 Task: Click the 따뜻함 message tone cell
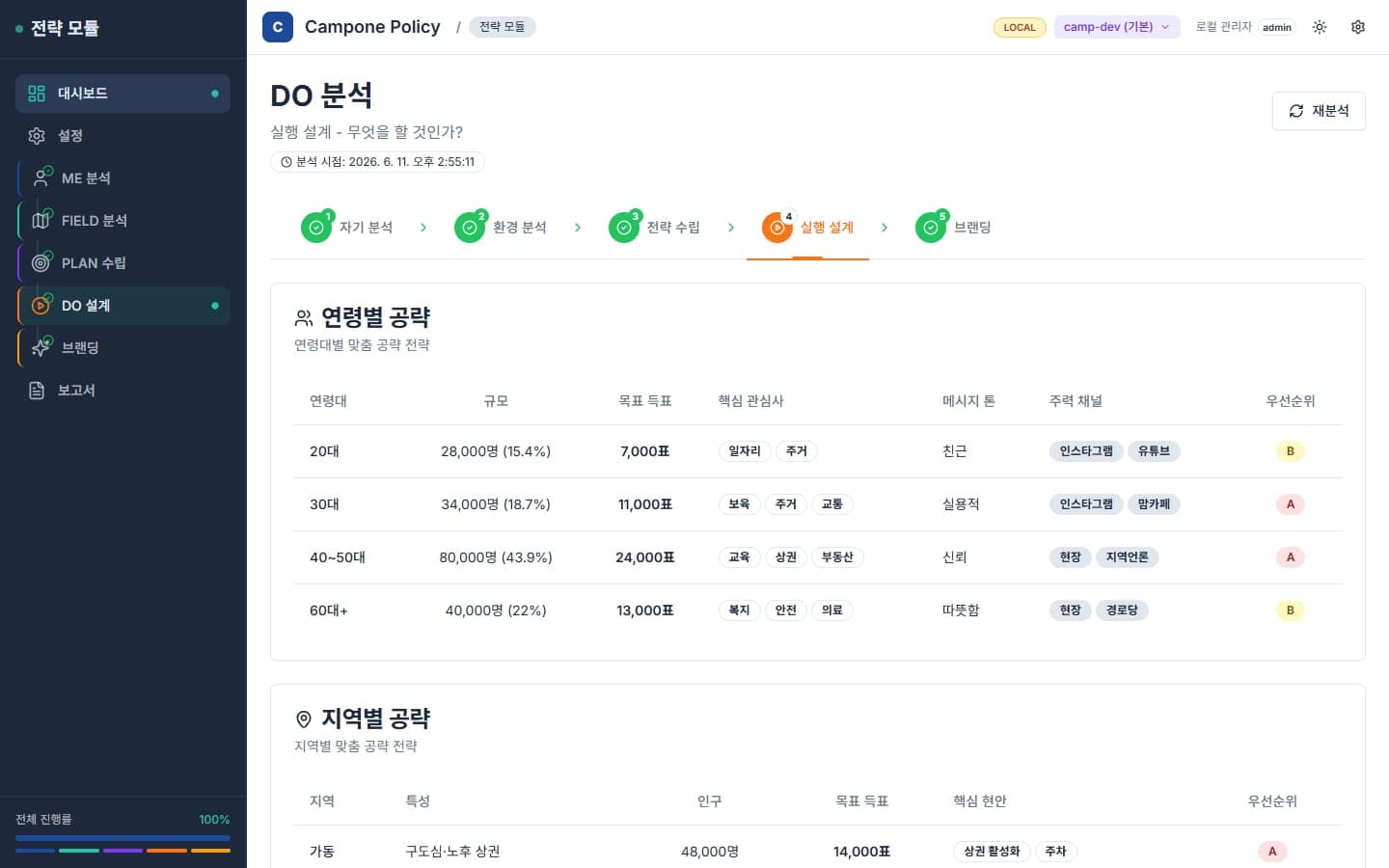961,610
